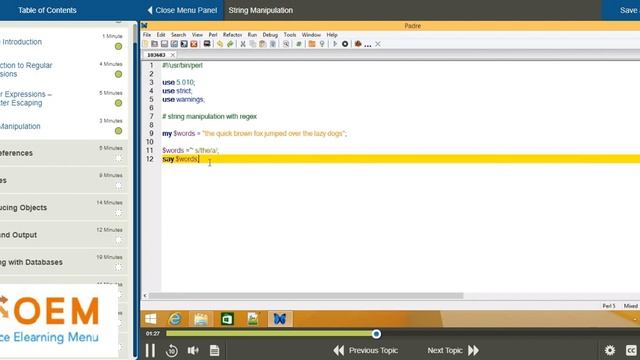Click the Save All toolbar icon
Screen dimensions: 640x360
click(184, 44)
